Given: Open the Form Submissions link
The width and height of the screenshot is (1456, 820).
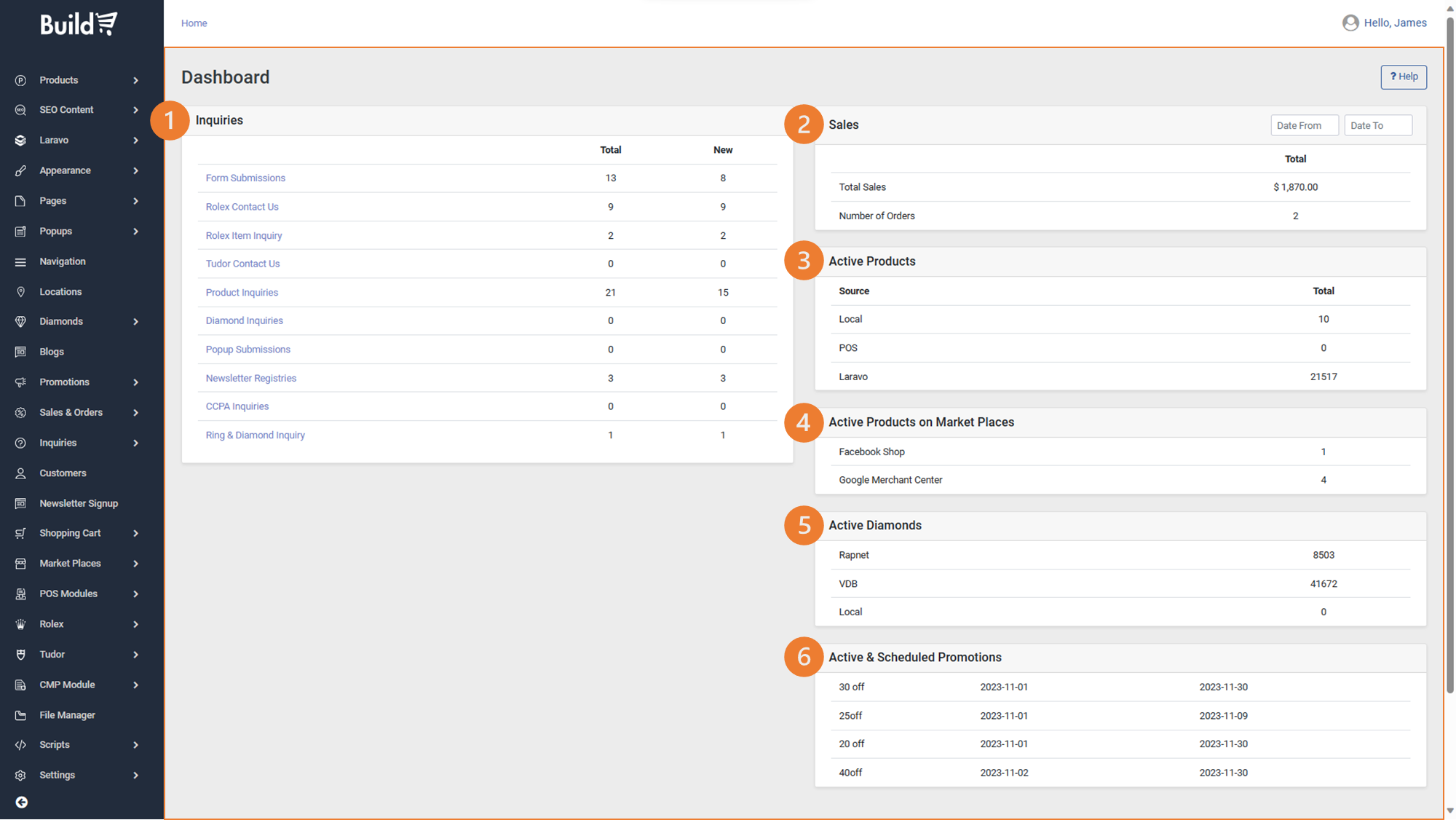Looking at the screenshot, I should pyautogui.click(x=245, y=178).
